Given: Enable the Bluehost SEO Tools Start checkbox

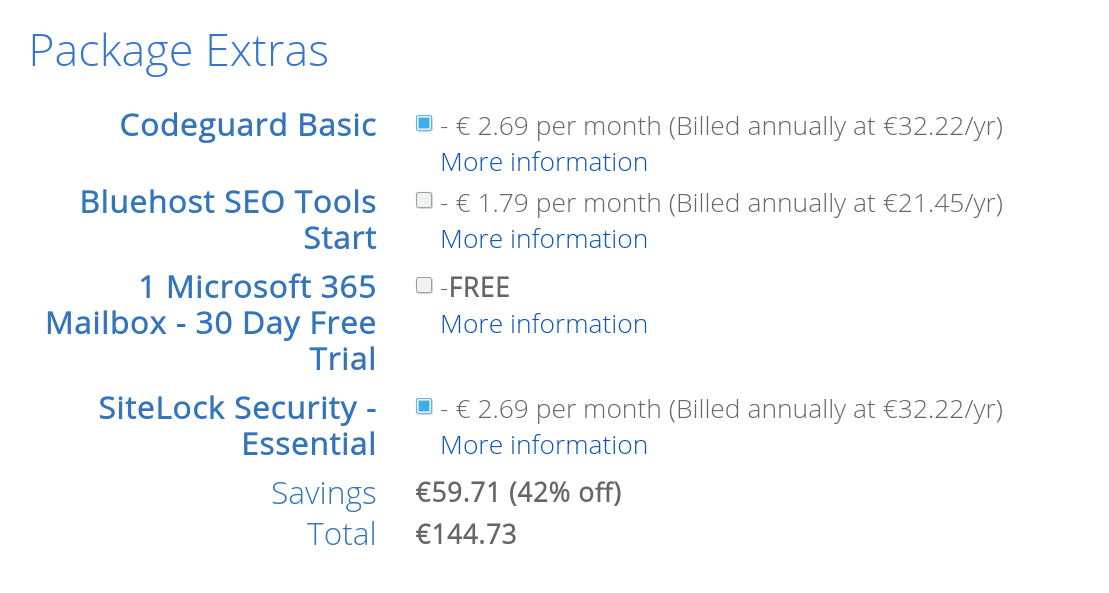Looking at the screenshot, I should (x=424, y=200).
